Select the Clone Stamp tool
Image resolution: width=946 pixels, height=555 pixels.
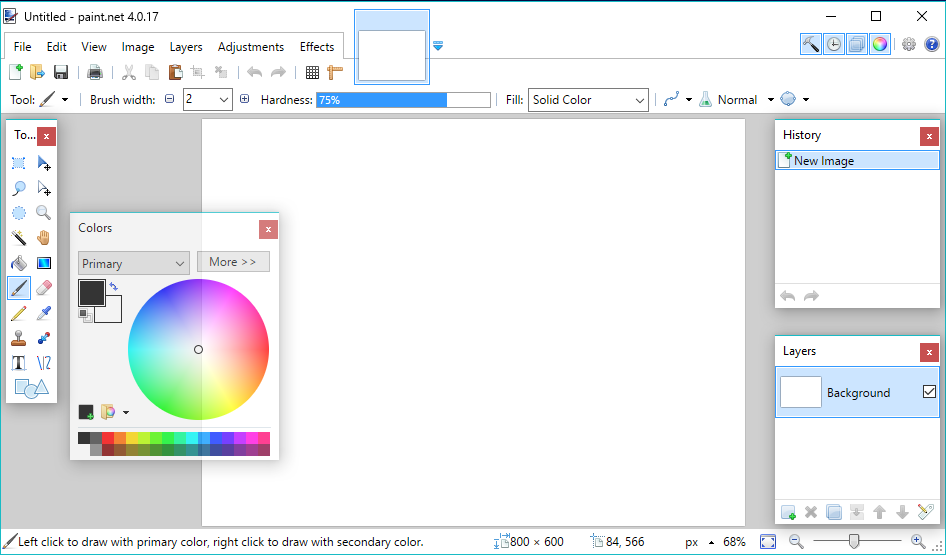18,338
